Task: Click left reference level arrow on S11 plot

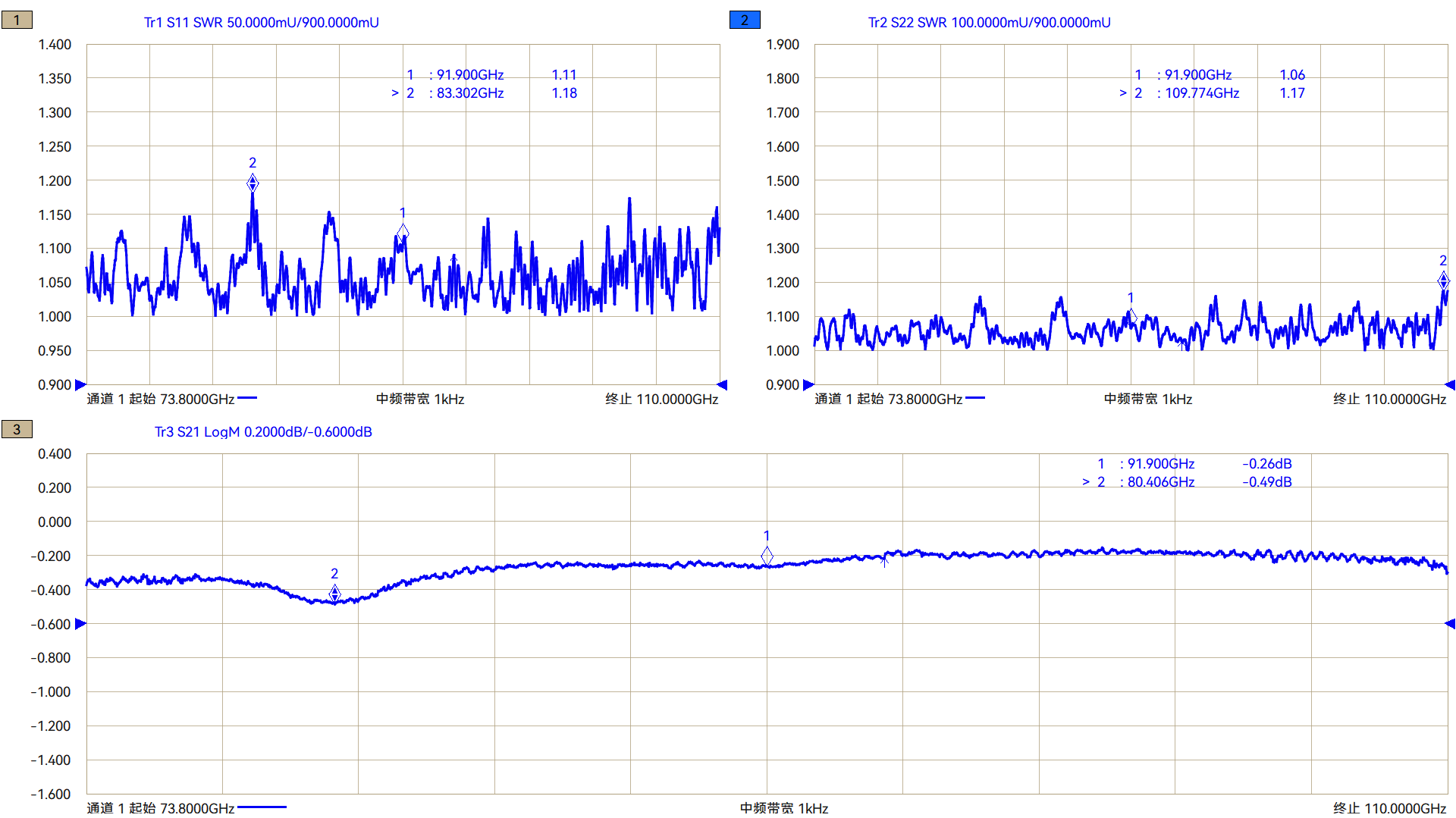Action: pyautogui.click(x=80, y=385)
